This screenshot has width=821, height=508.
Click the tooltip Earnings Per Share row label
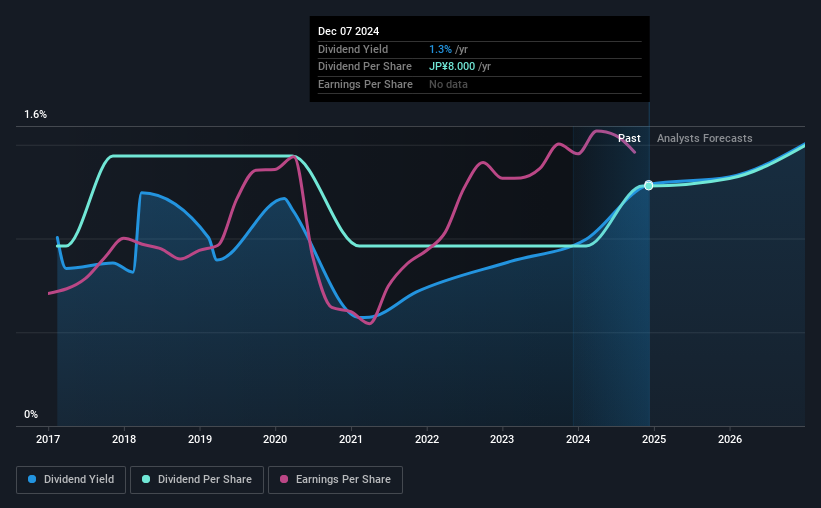365,84
